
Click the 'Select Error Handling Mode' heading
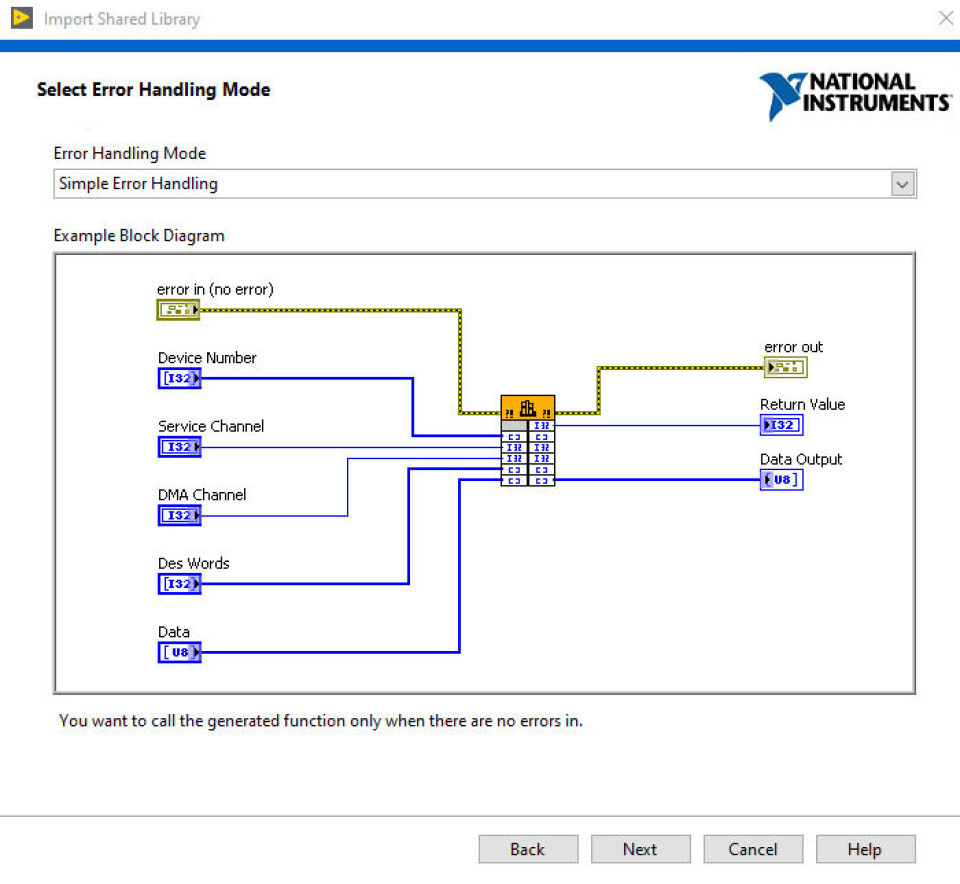[154, 89]
